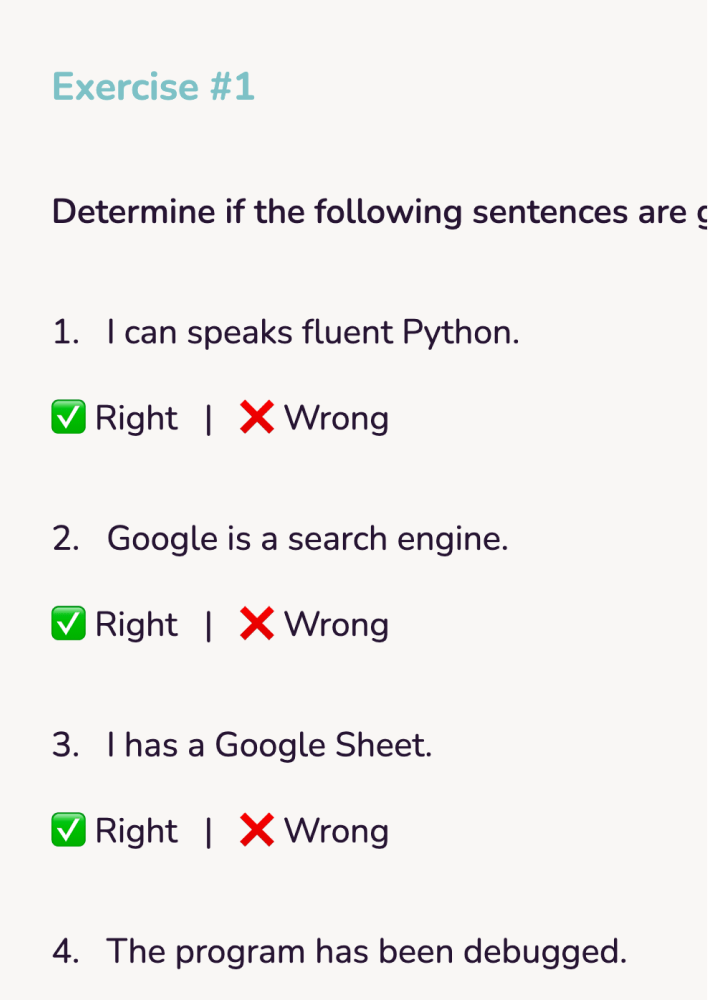Image resolution: width=708 pixels, height=1000 pixels.
Task: Pick the "Wrong" label for "I has a Google Sheet"
Action: (336, 831)
